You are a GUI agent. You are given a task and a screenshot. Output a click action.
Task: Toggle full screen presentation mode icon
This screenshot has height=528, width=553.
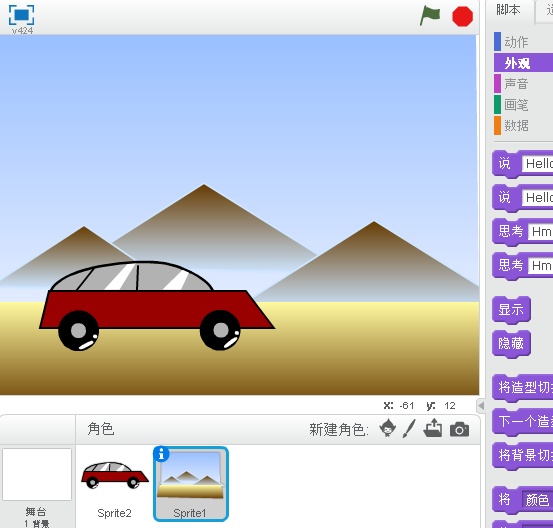(22, 15)
